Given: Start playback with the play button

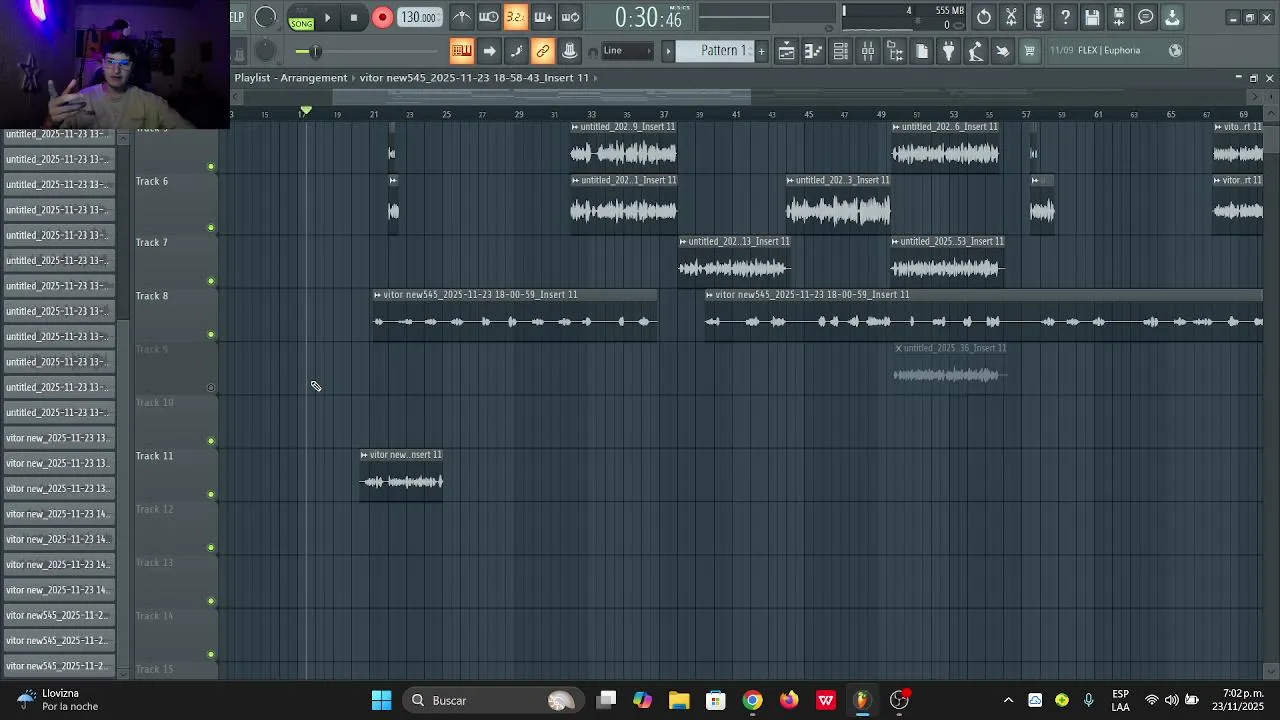Looking at the screenshot, I should coord(327,17).
